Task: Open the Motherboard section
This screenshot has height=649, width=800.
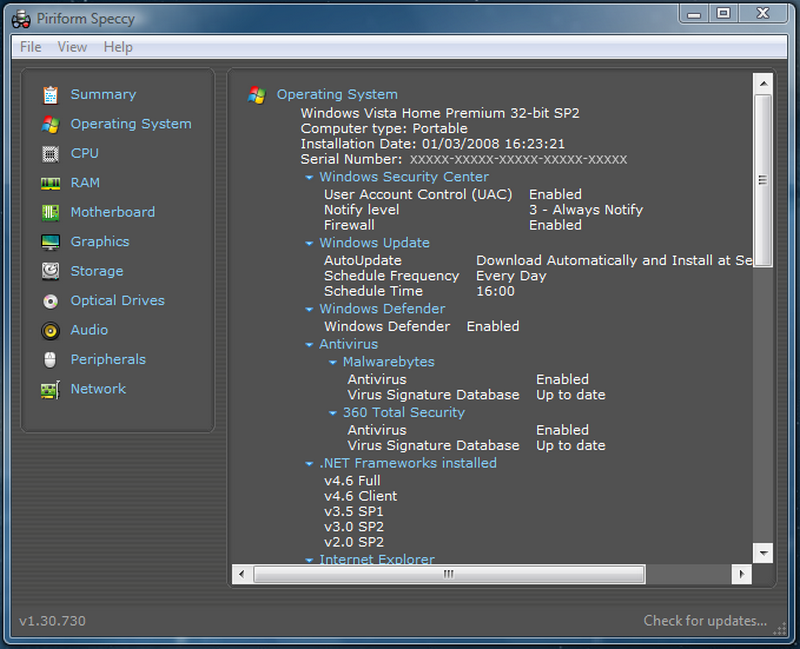Action: [113, 212]
